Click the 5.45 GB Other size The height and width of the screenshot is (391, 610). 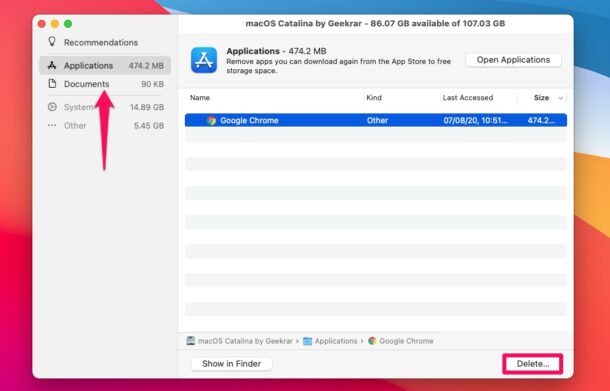point(149,126)
